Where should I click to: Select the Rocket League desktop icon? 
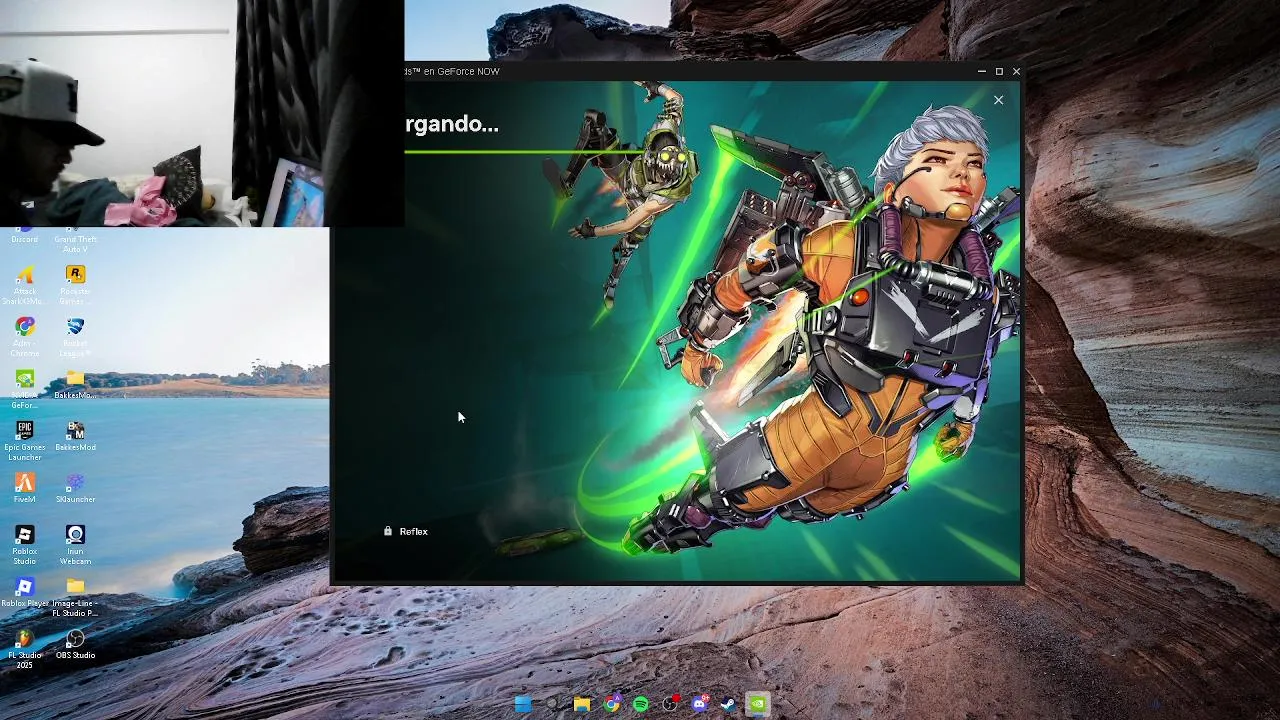pyautogui.click(x=75, y=337)
